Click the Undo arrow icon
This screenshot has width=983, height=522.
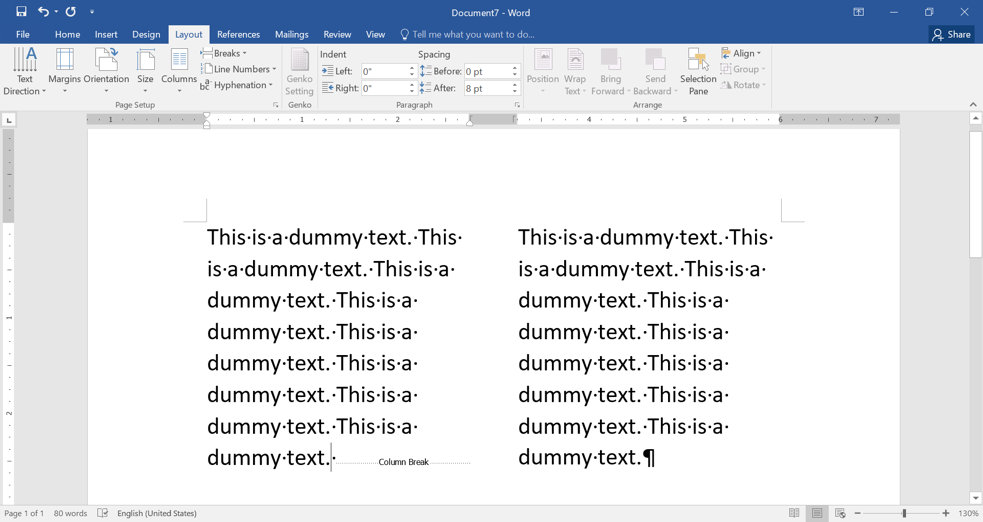coord(43,12)
